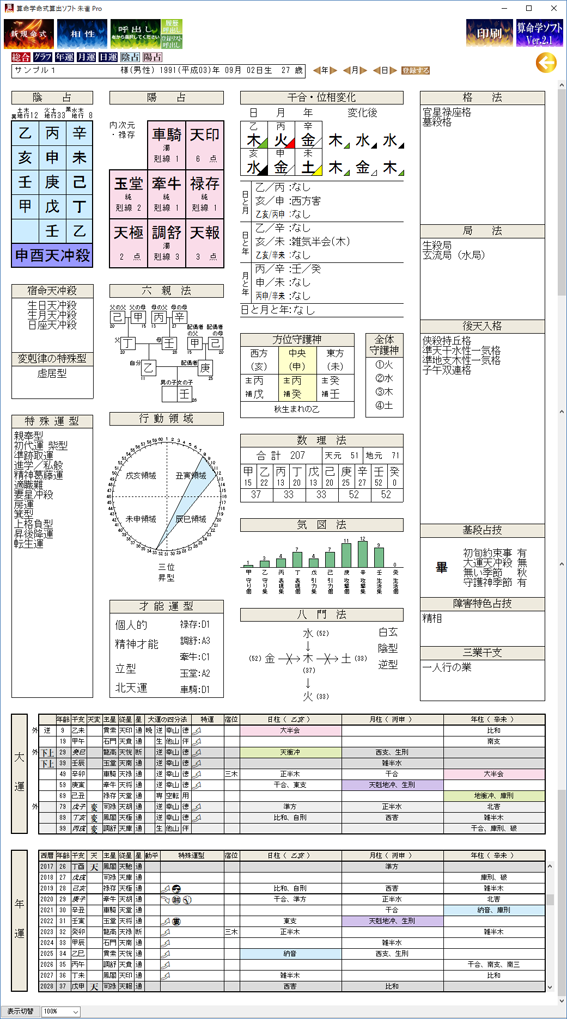Switch to the 陽占 tab
Viewport: 567px width, 1019px height.
[x=150, y=57]
